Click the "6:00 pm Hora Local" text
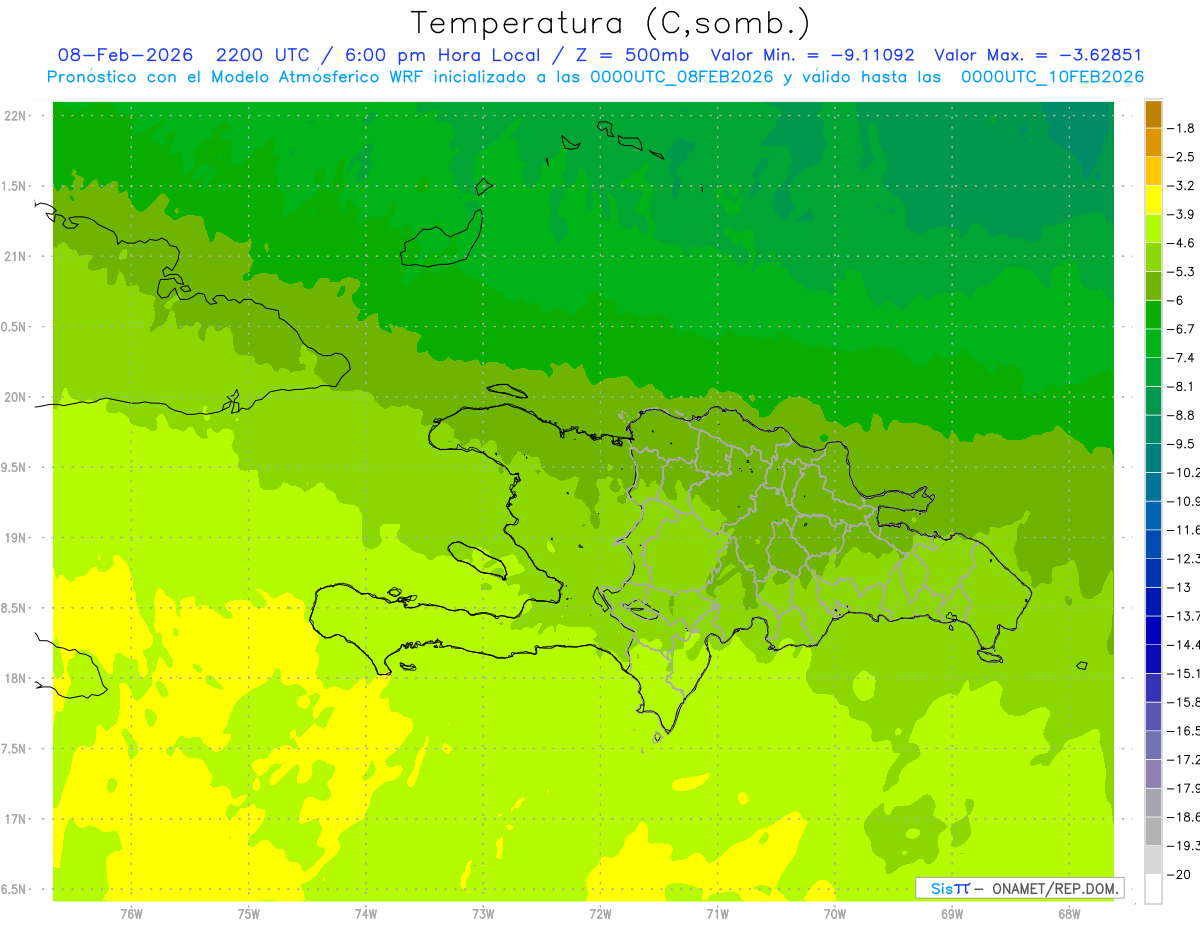 pyautogui.click(x=444, y=55)
